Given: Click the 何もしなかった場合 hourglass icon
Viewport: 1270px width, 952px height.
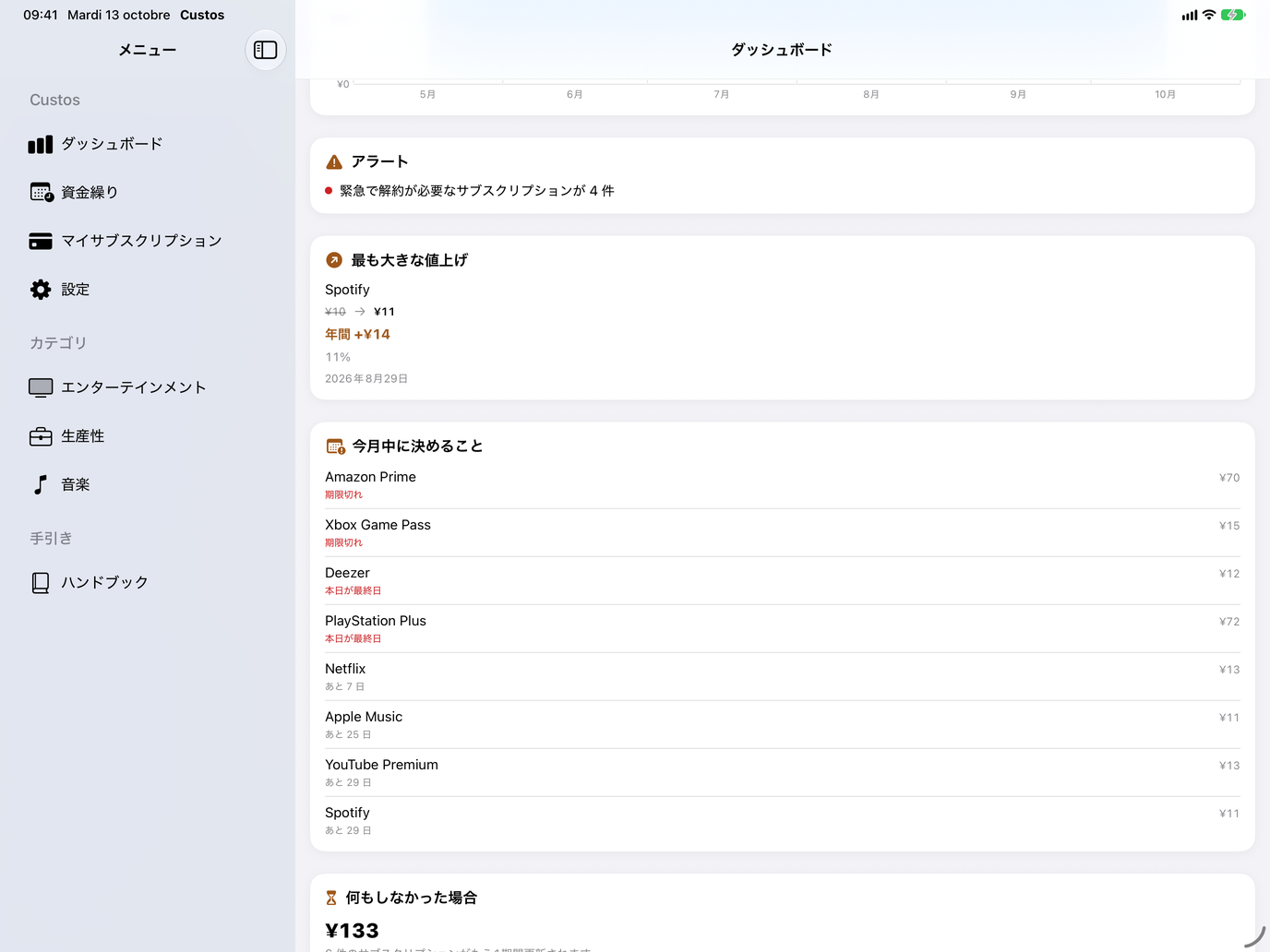Looking at the screenshot, I should point(331,898).
